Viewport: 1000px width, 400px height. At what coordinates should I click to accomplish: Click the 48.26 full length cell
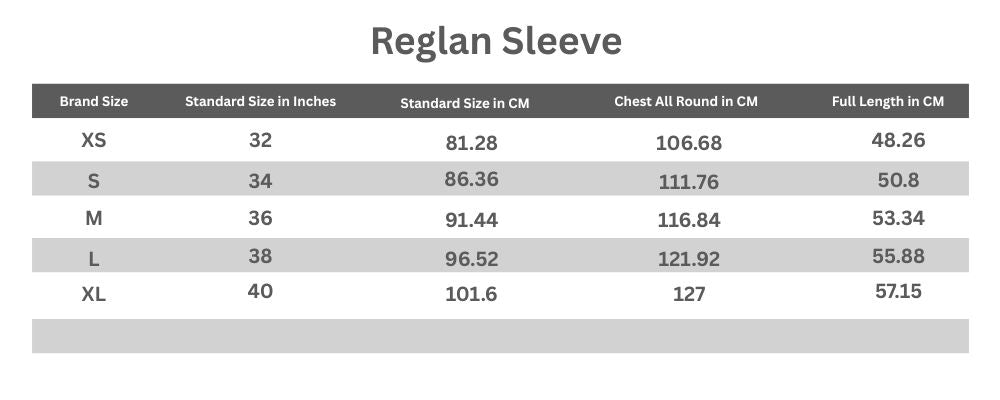(x=898, y=140)
